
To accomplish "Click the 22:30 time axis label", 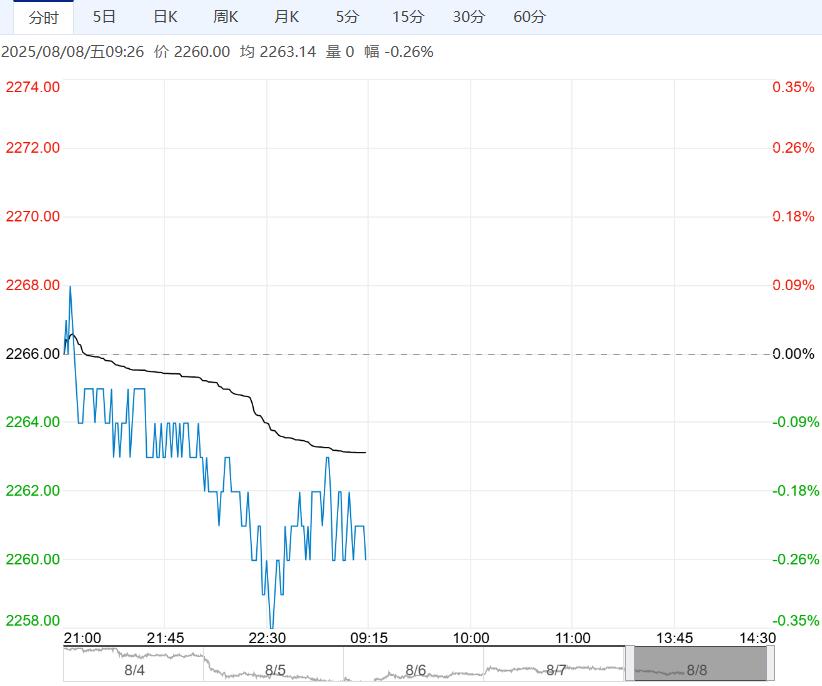I will click(267, 638).
